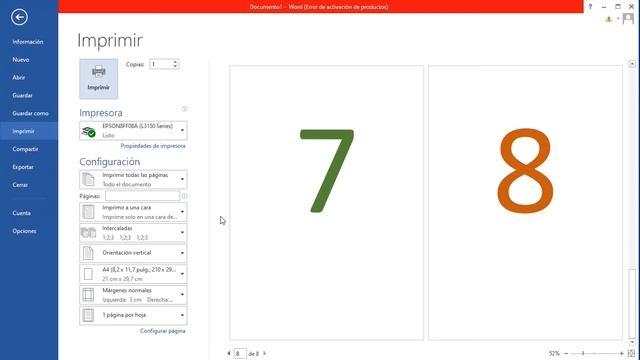
Task: Open the Orientación vertical dropdown
Action: click(133, 253)
